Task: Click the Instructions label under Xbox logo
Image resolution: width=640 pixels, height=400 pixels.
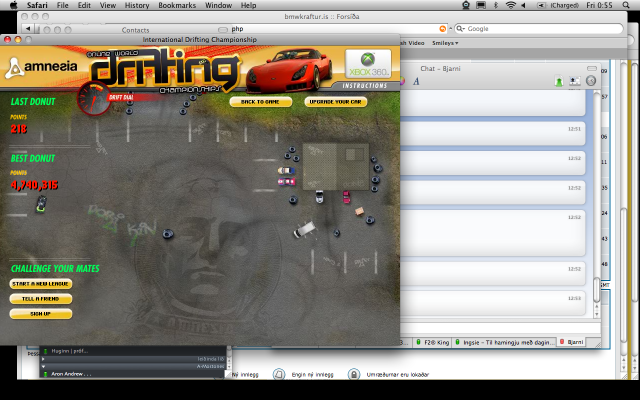Action: point(369,86)
